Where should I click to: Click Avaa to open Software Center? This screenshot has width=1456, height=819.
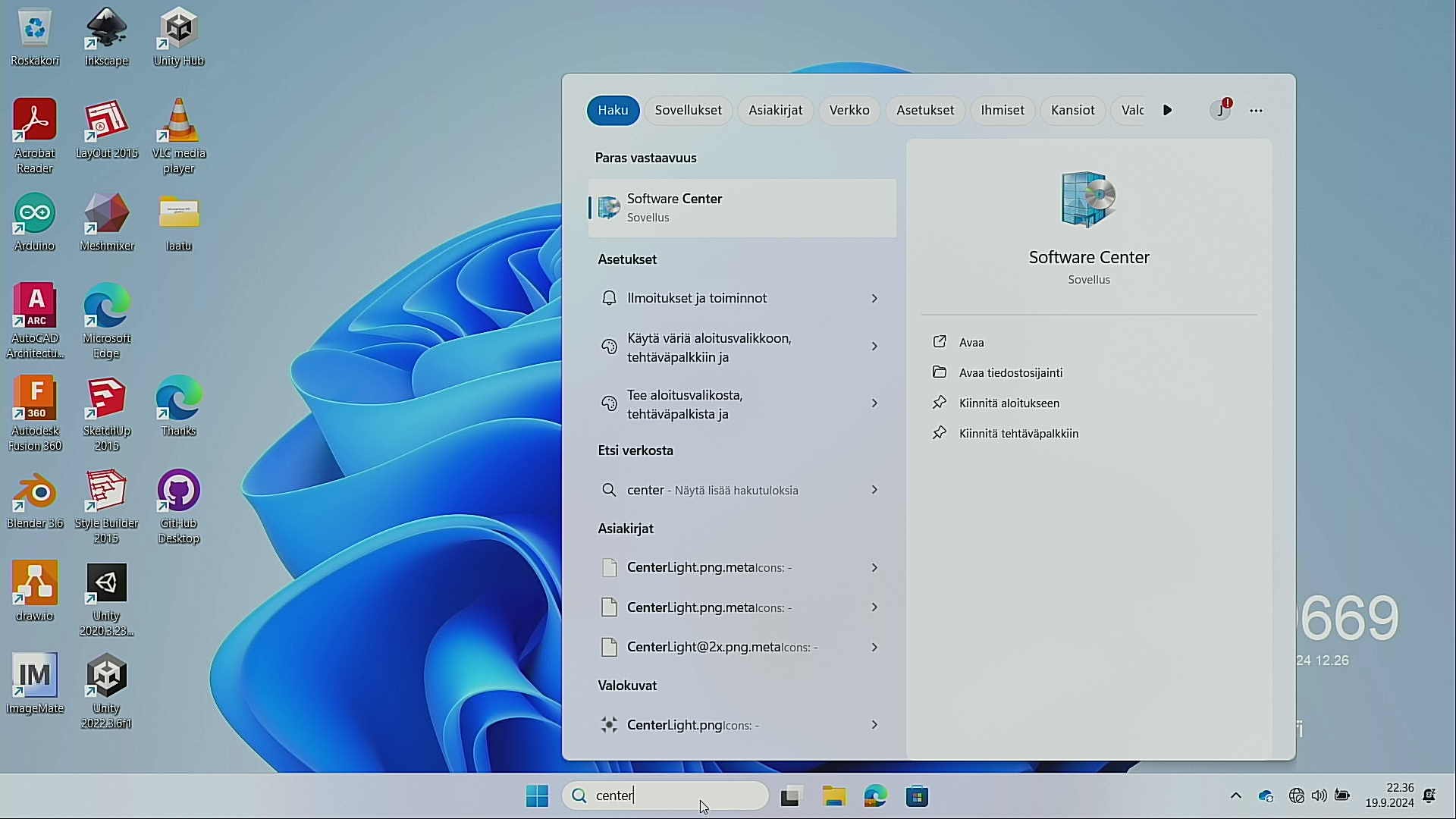click(971, 343)
